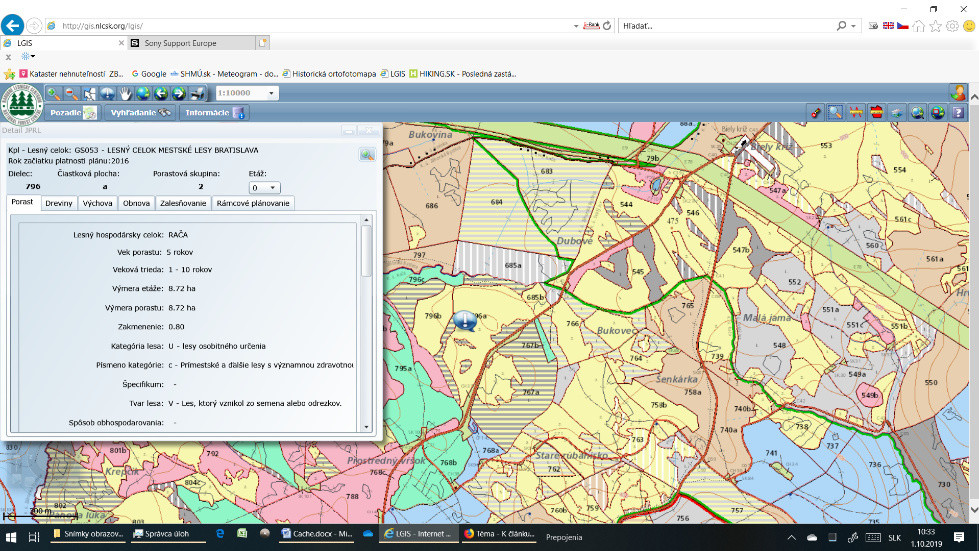Click the blue map marker on parcel 796
Viewport: 979px width, 551px height.
pos(464,320)
